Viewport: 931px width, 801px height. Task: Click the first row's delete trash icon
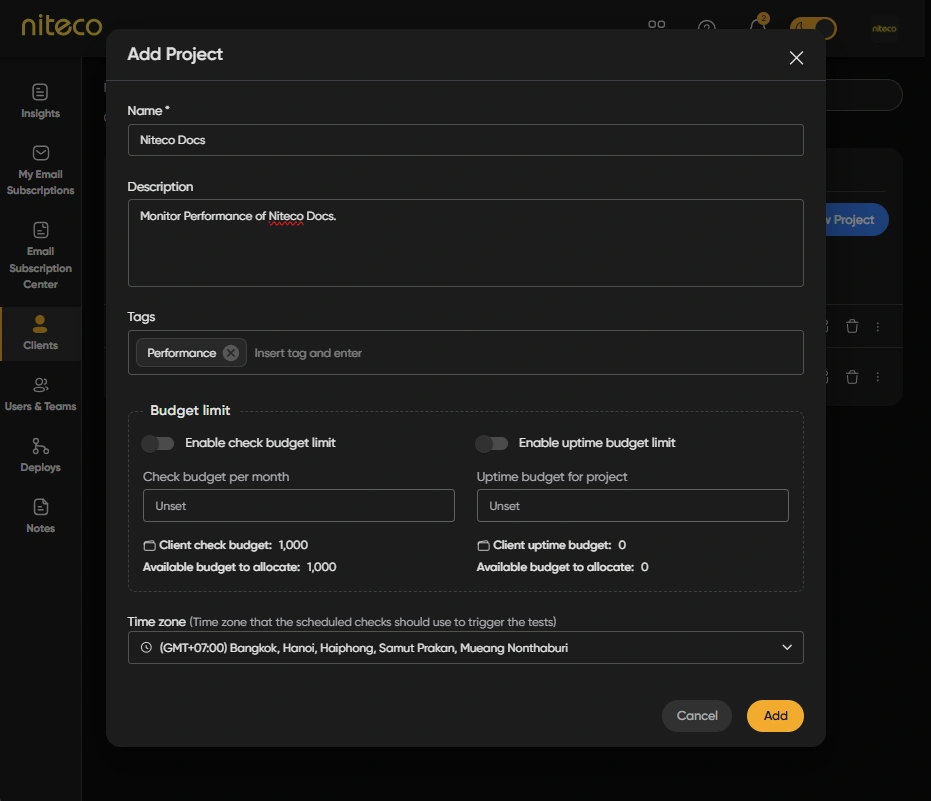[852, 326]
